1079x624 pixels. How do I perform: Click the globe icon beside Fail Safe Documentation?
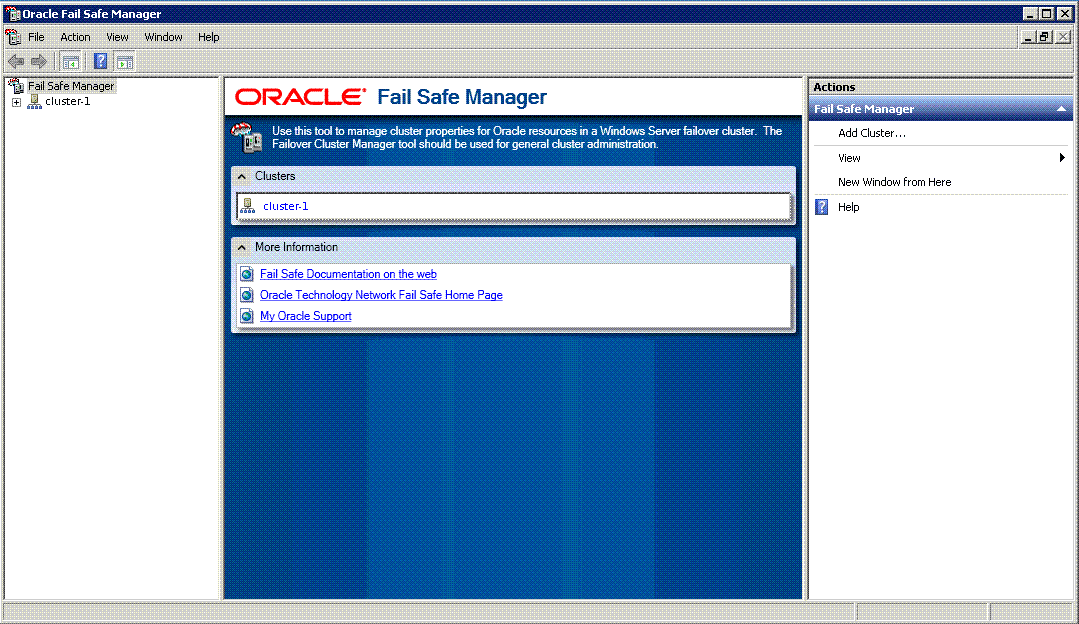click(247, 274)
